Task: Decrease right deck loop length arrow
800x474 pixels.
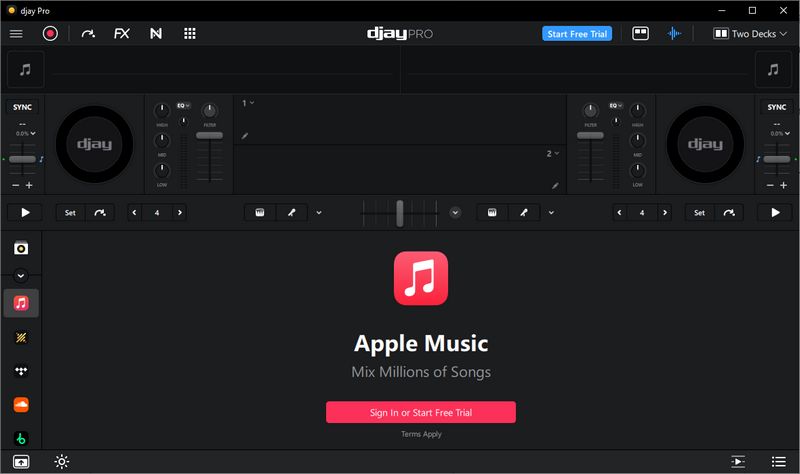Action: tap(619, 213)
